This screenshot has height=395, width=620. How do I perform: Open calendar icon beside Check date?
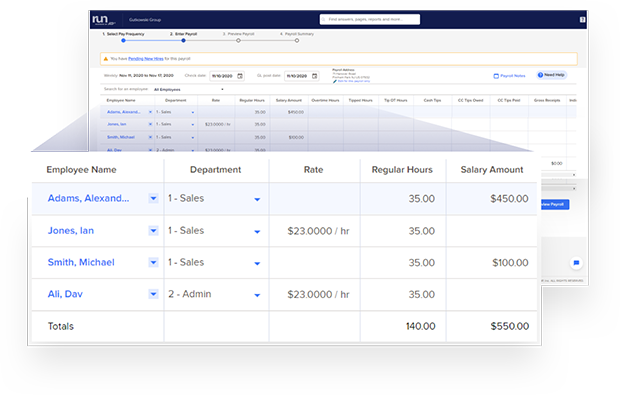tap(240, 76)
